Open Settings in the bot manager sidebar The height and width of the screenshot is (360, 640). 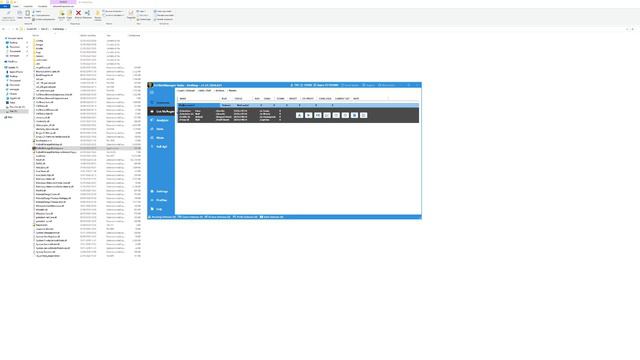pos(161,191)
